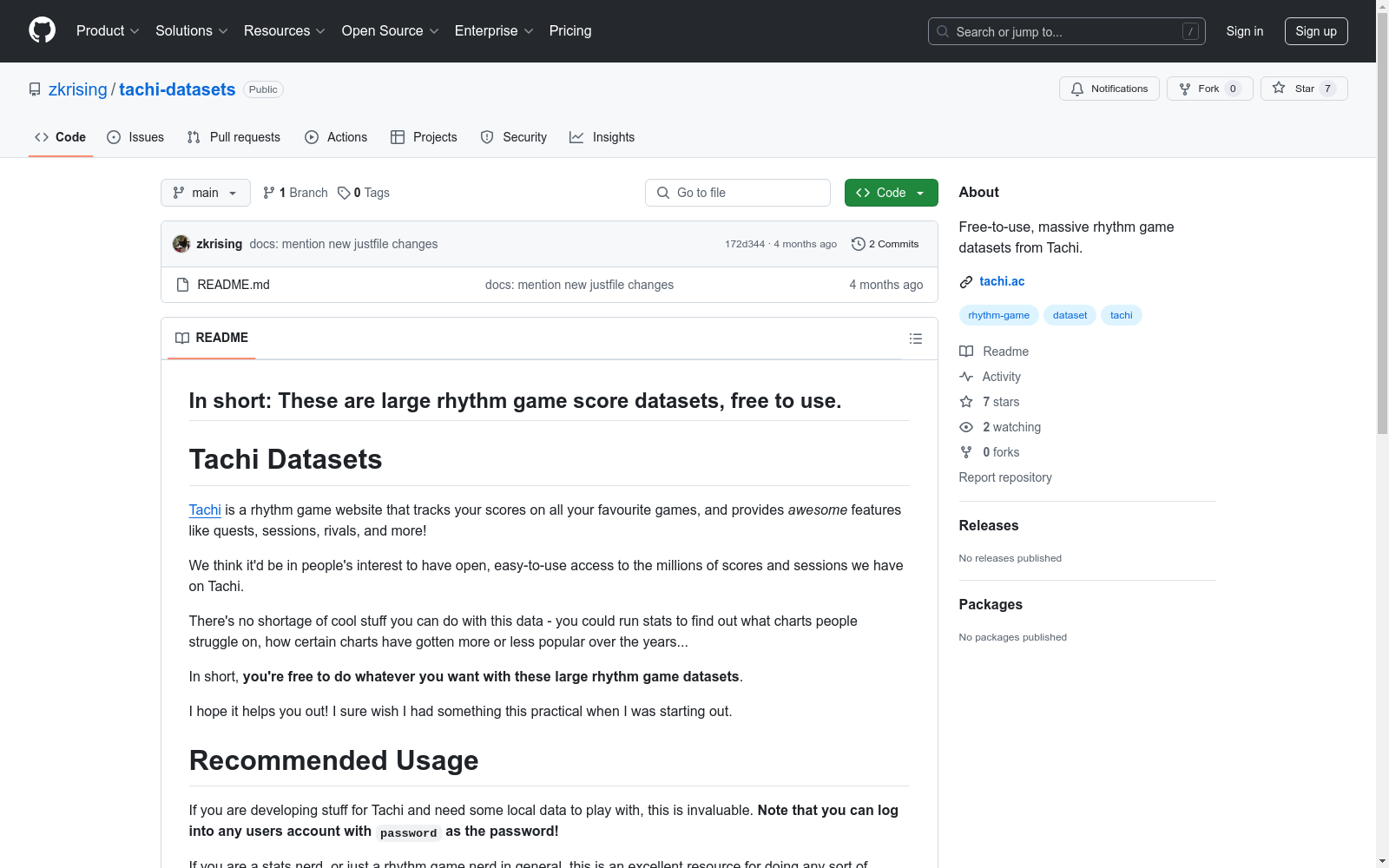Open README.md's last commit message link
Image resolution: width=1389 pixels, height=868 pixels.
coord(579,285)
